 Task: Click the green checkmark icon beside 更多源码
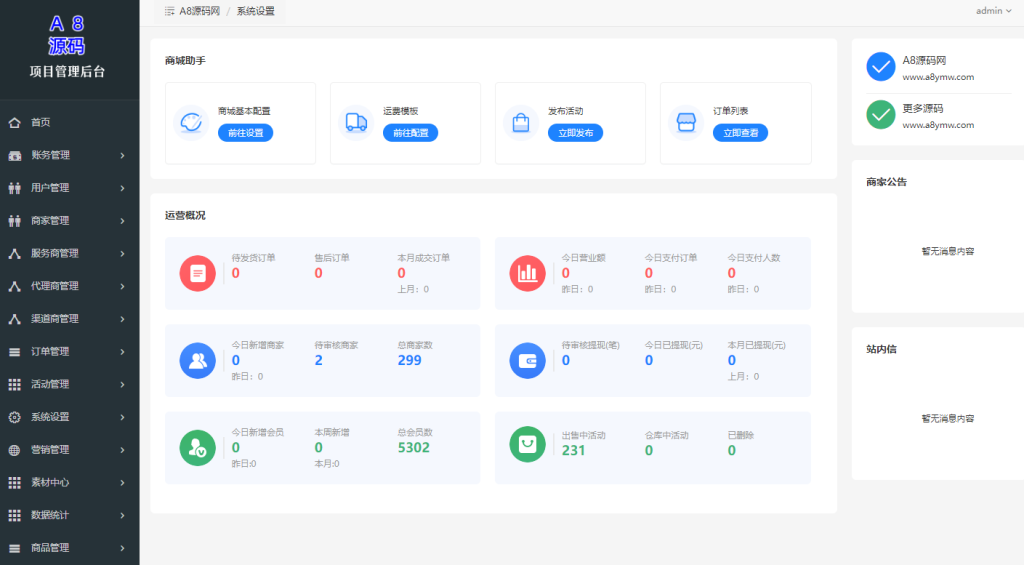(x=881, y=115)
